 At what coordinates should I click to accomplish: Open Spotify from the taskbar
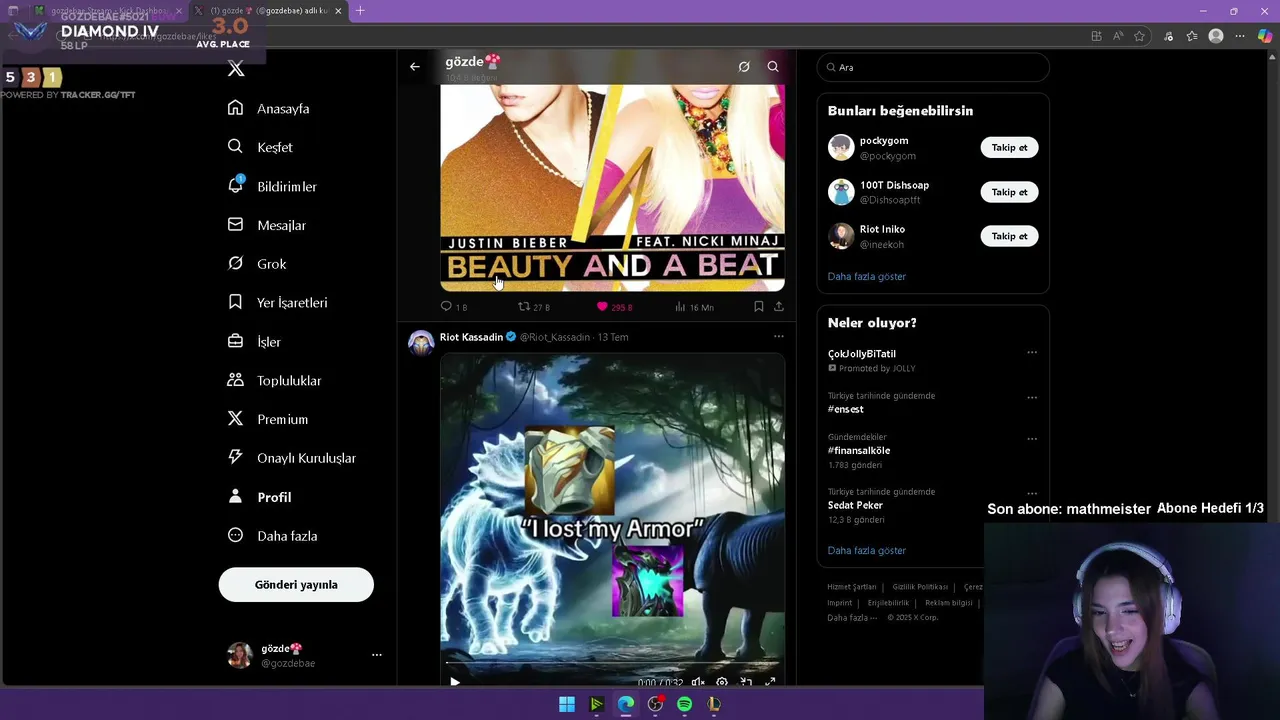tap(684, 704)
